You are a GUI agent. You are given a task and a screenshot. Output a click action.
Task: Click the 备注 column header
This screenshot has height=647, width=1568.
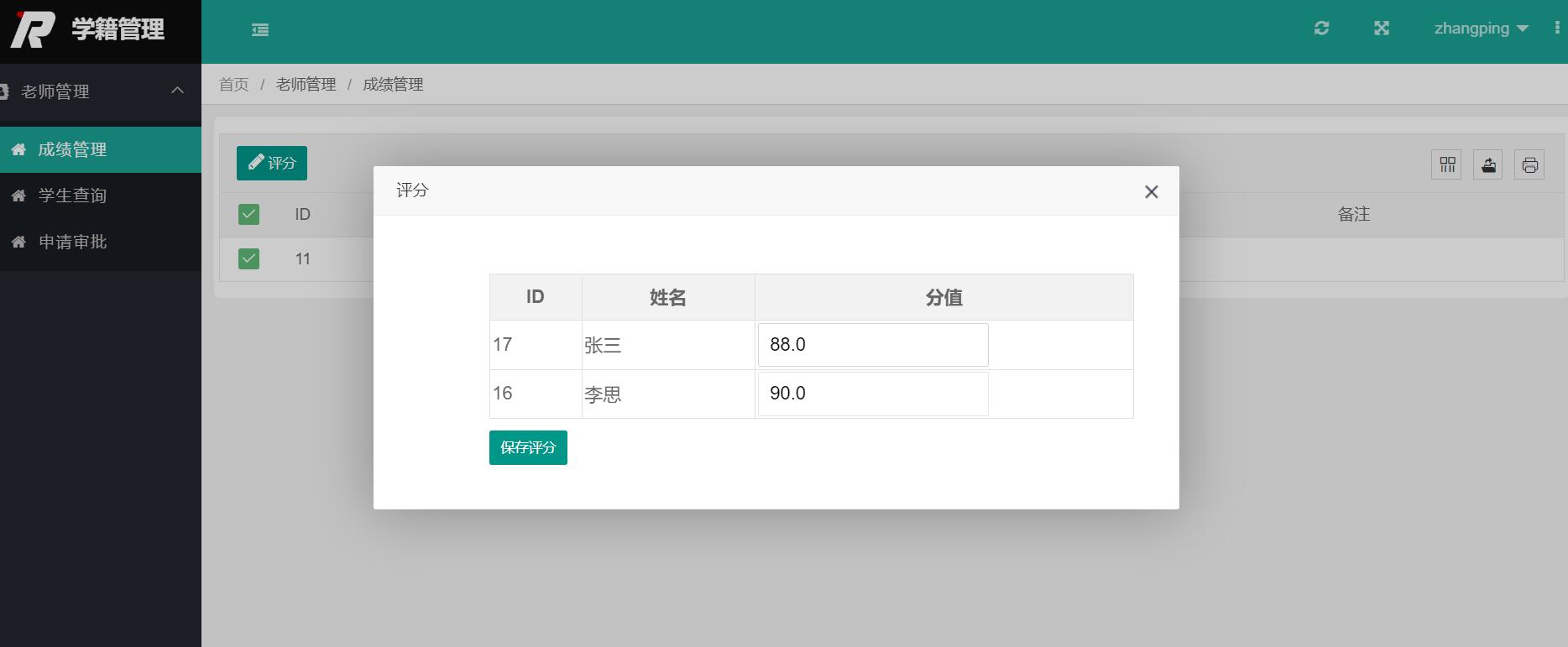1353,214
